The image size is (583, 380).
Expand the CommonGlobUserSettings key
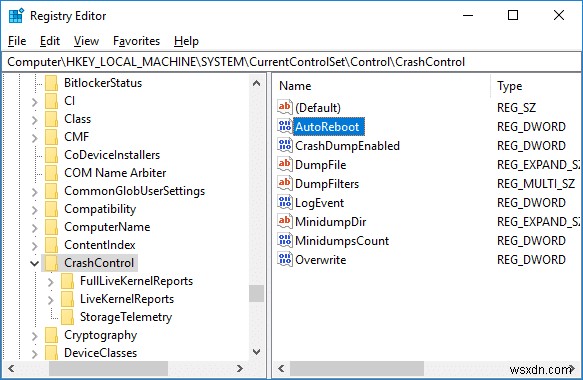tap(35, 192)
